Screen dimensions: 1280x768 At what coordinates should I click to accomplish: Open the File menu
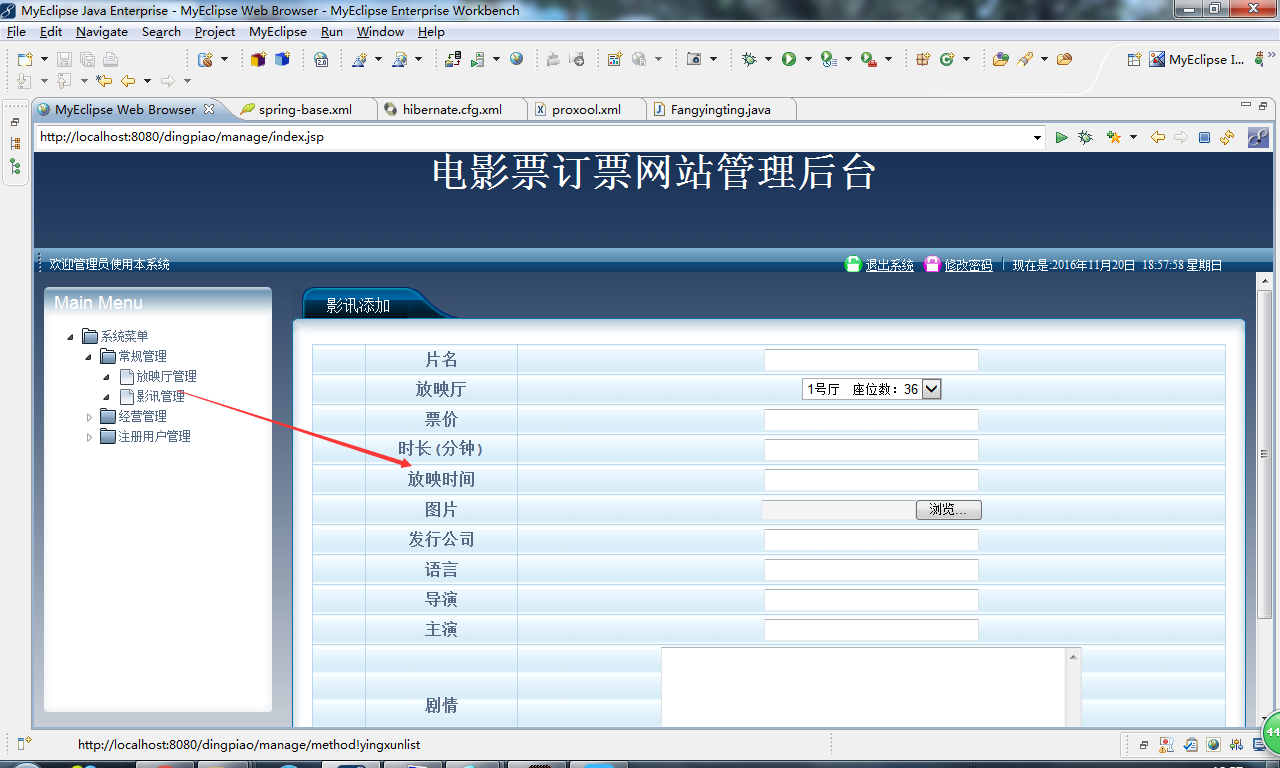click(x=16, y=32)
